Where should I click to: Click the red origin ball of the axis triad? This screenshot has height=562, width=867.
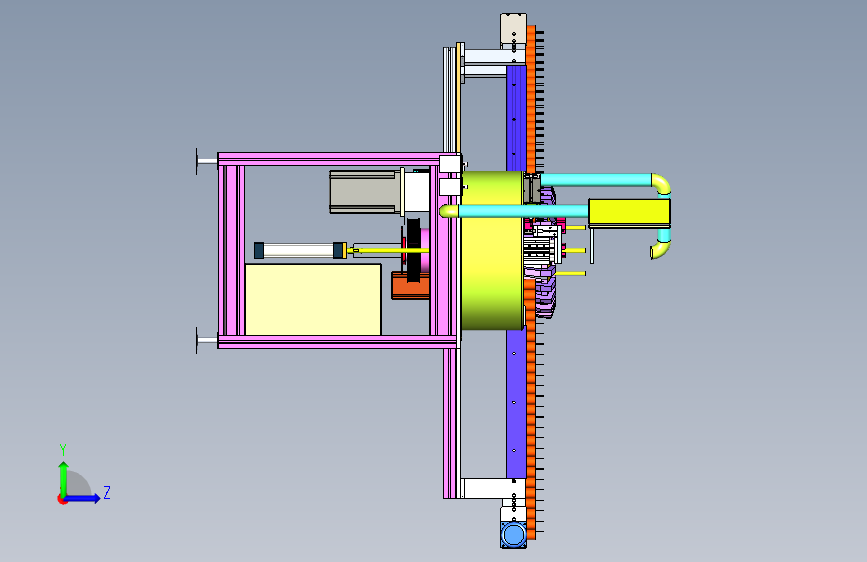(x=62, y=499)
